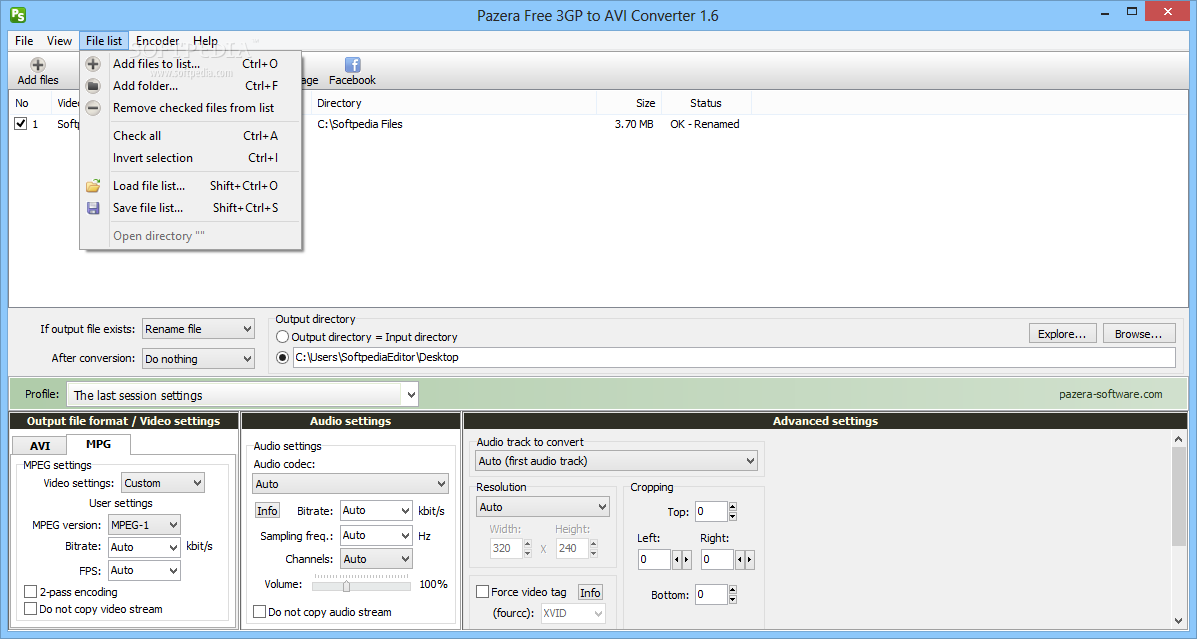Click the output directory path field

pyautogui.click(x=734, y=357)
